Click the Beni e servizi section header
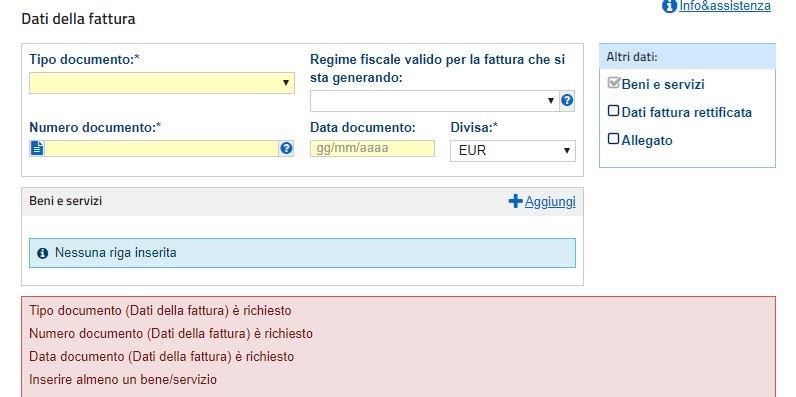 pyautogui.click(x=66, y=201)
